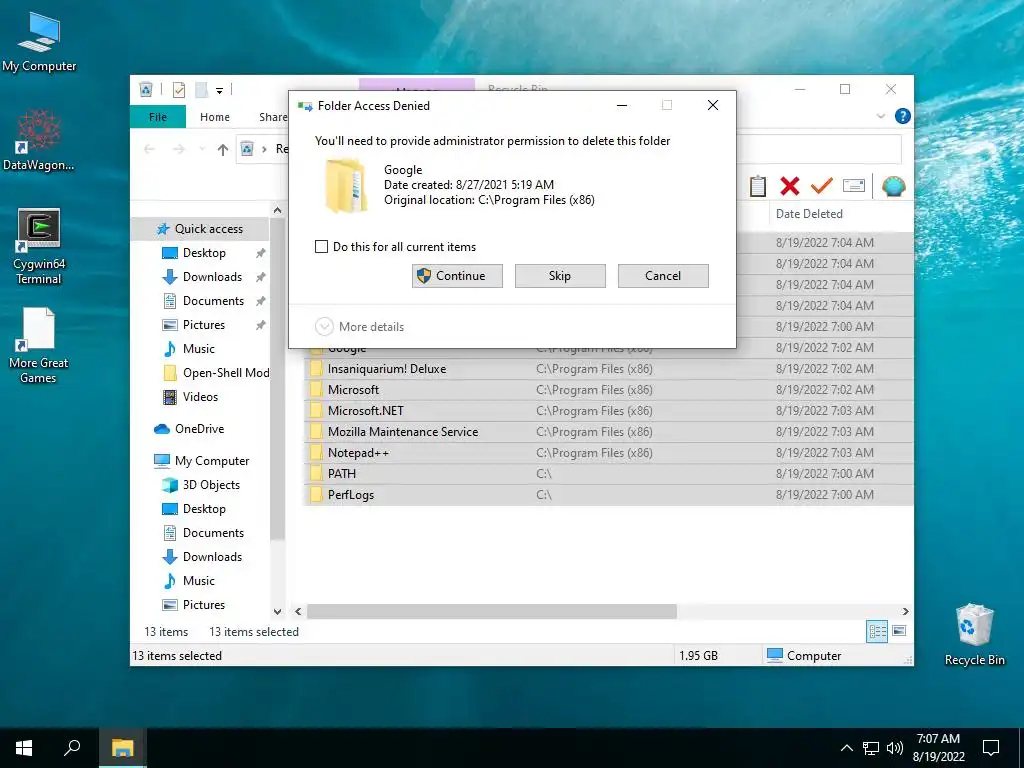The height and width of the screenshot is (768, 1024).
Task: Open Pictures under Quick access
Action: pyautogui.click(x=204, y=325)
